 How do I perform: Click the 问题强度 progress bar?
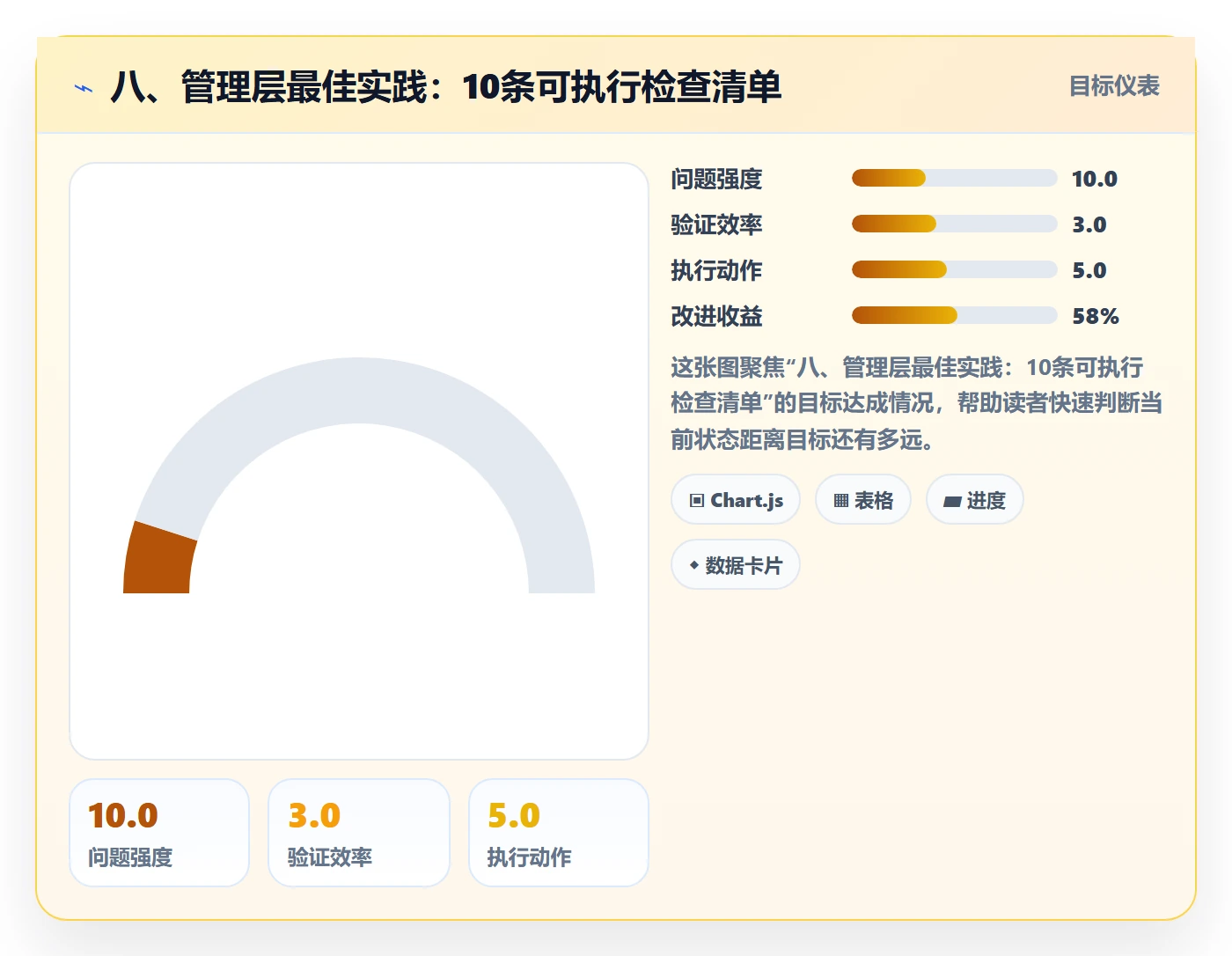tap(954, 178)
